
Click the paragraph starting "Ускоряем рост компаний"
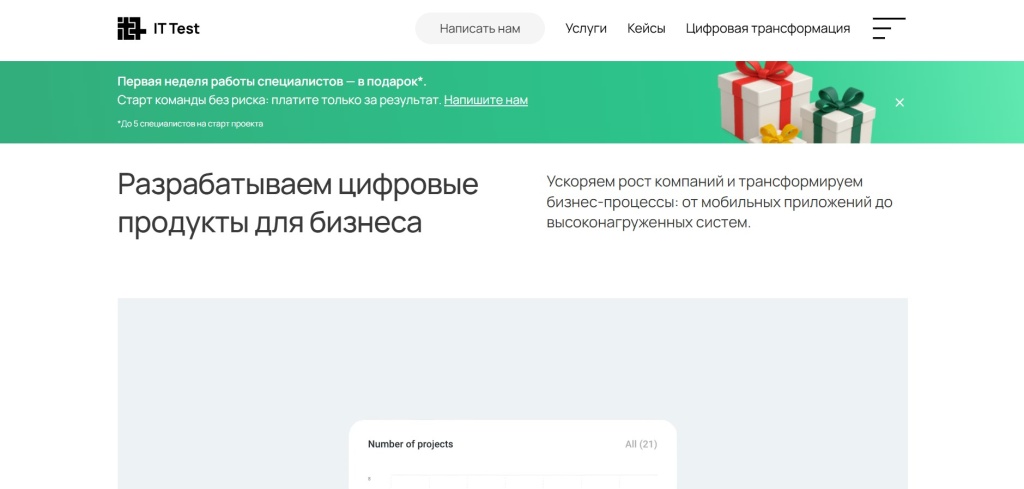719,202
